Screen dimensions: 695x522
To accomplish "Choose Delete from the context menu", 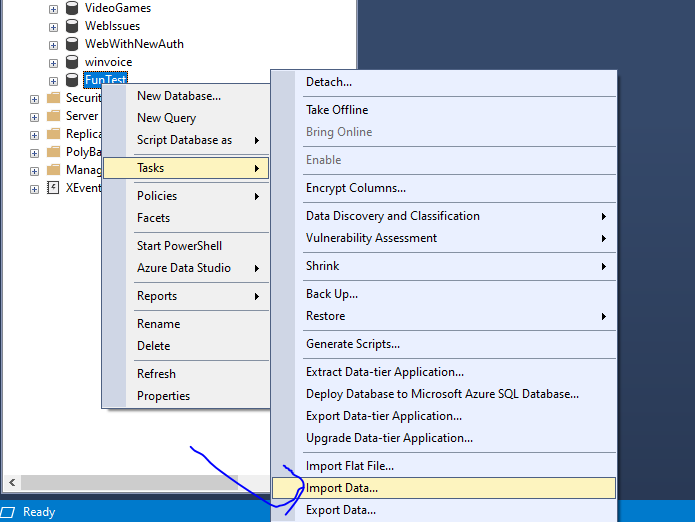I will tap(186, 346).
